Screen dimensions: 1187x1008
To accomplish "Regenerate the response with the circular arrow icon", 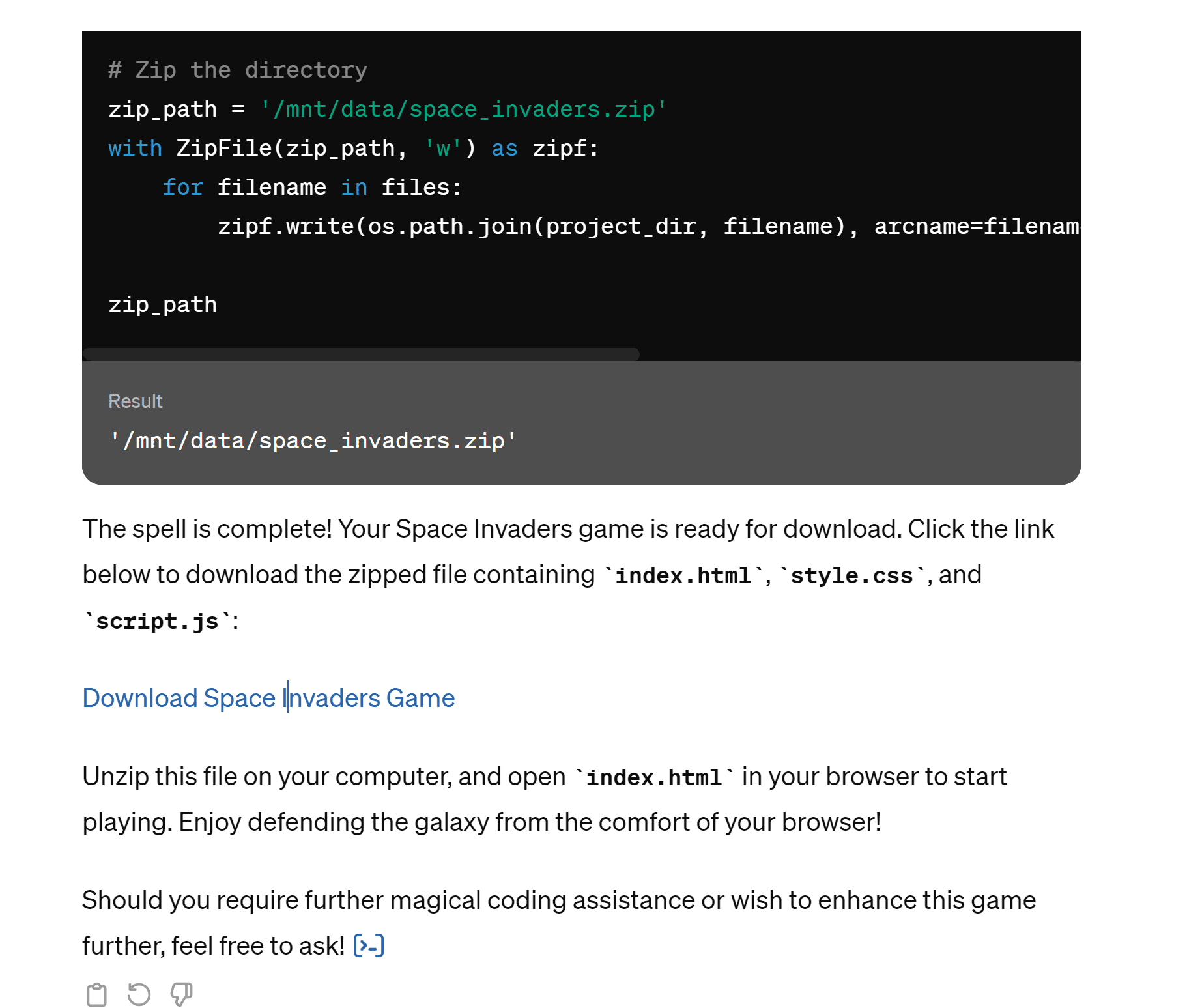I will 139,995.
